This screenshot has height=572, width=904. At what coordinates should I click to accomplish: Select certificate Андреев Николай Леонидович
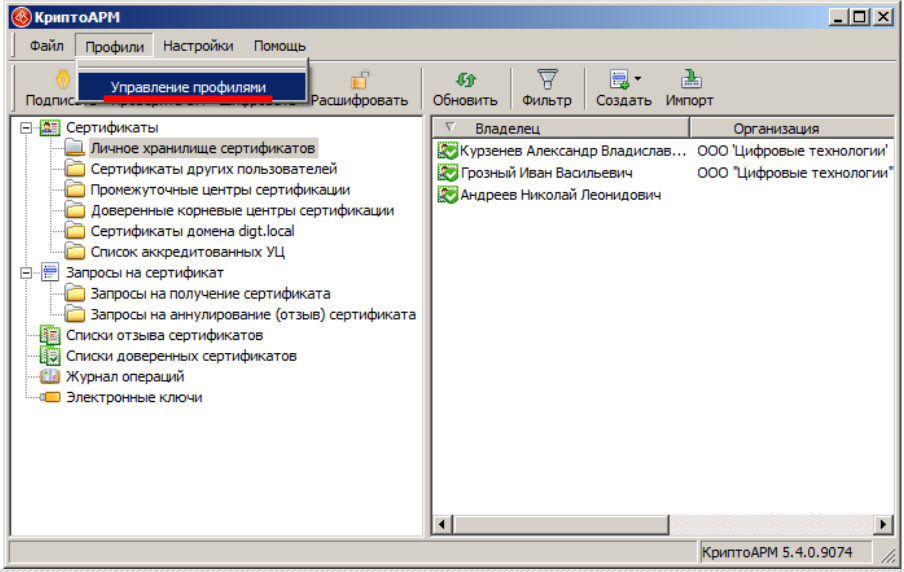click(x=560, y=195)
